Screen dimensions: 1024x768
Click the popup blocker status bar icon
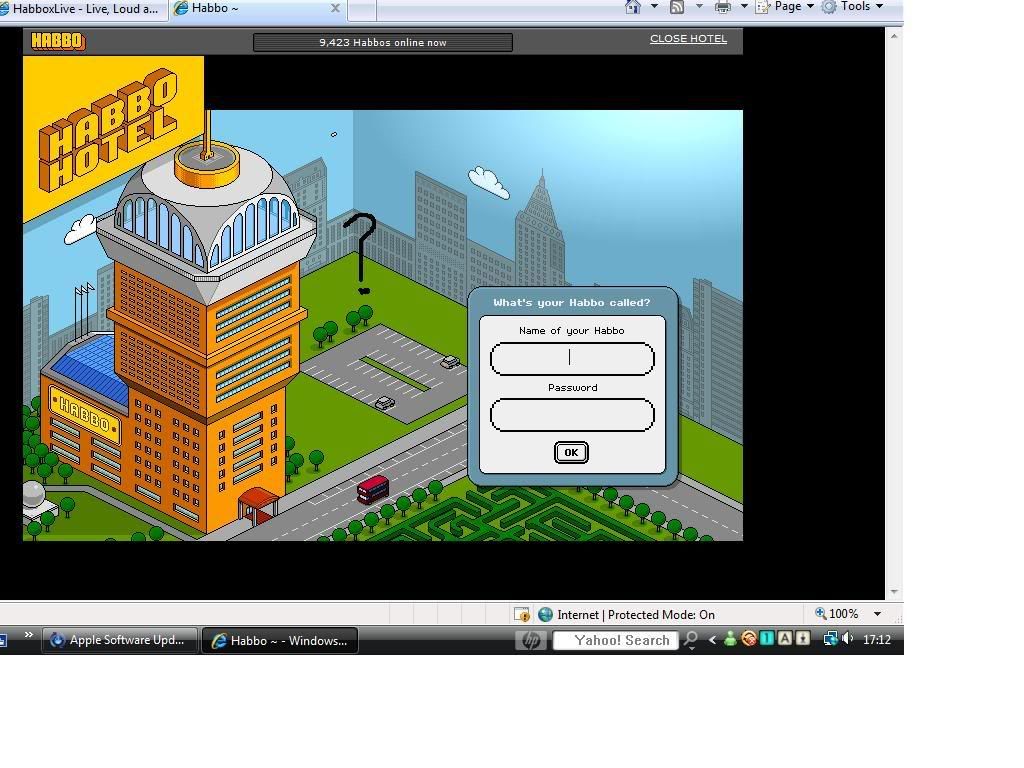521,614
